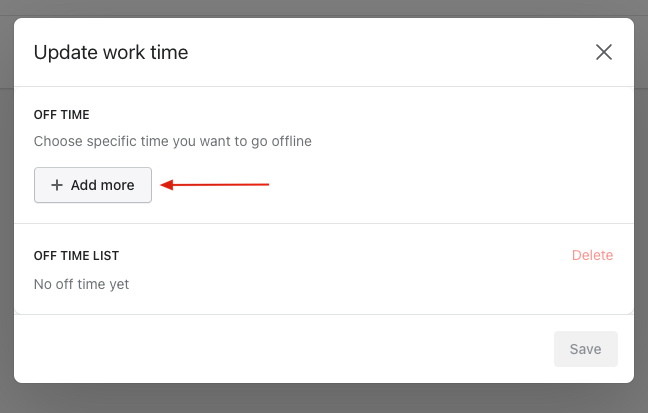
Task: Click the word "offline" in the description
Action: point(287,141)
